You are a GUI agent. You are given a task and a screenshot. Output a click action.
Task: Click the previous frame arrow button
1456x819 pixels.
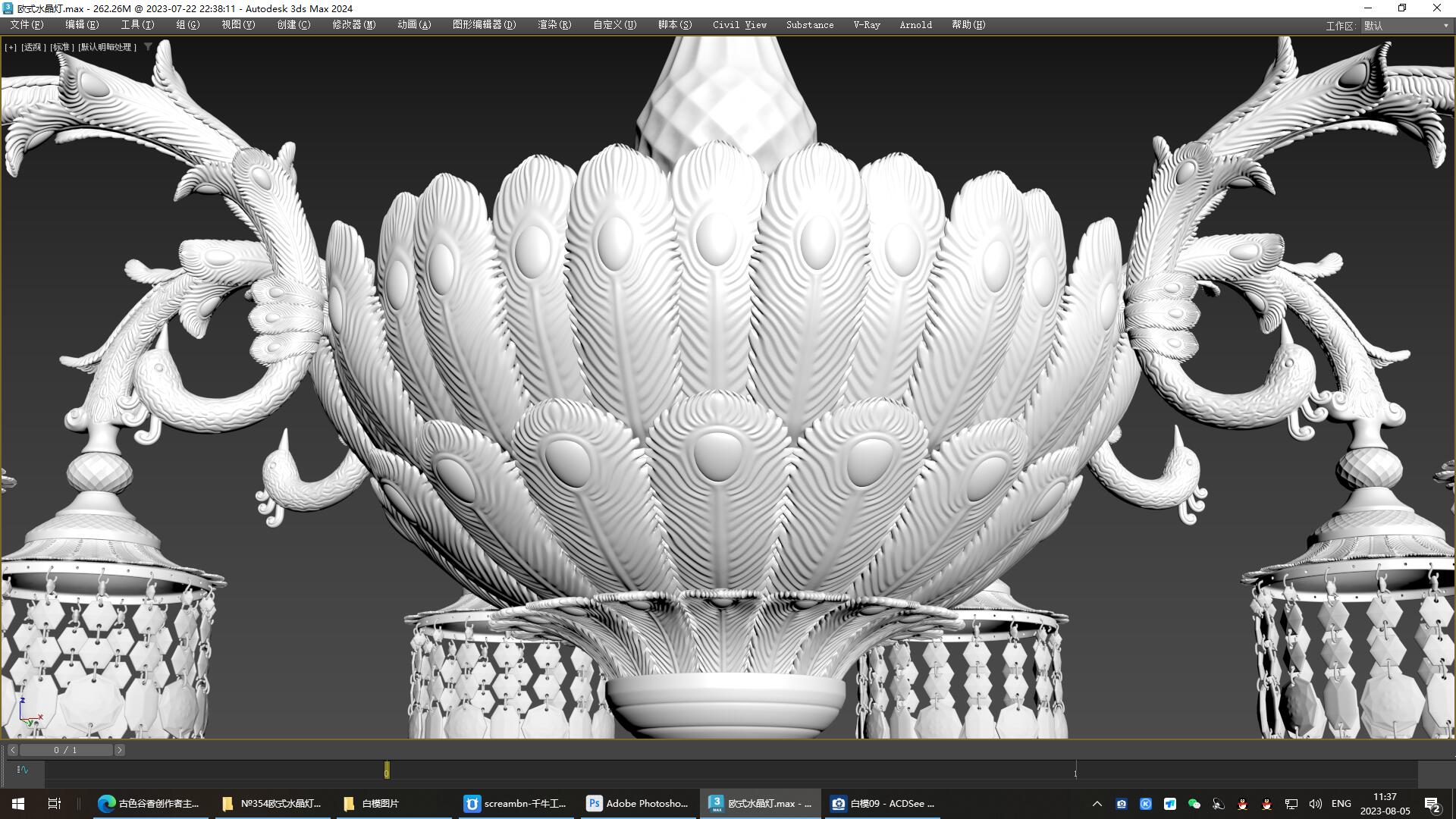pyautogui.click(x=13, y=750)
